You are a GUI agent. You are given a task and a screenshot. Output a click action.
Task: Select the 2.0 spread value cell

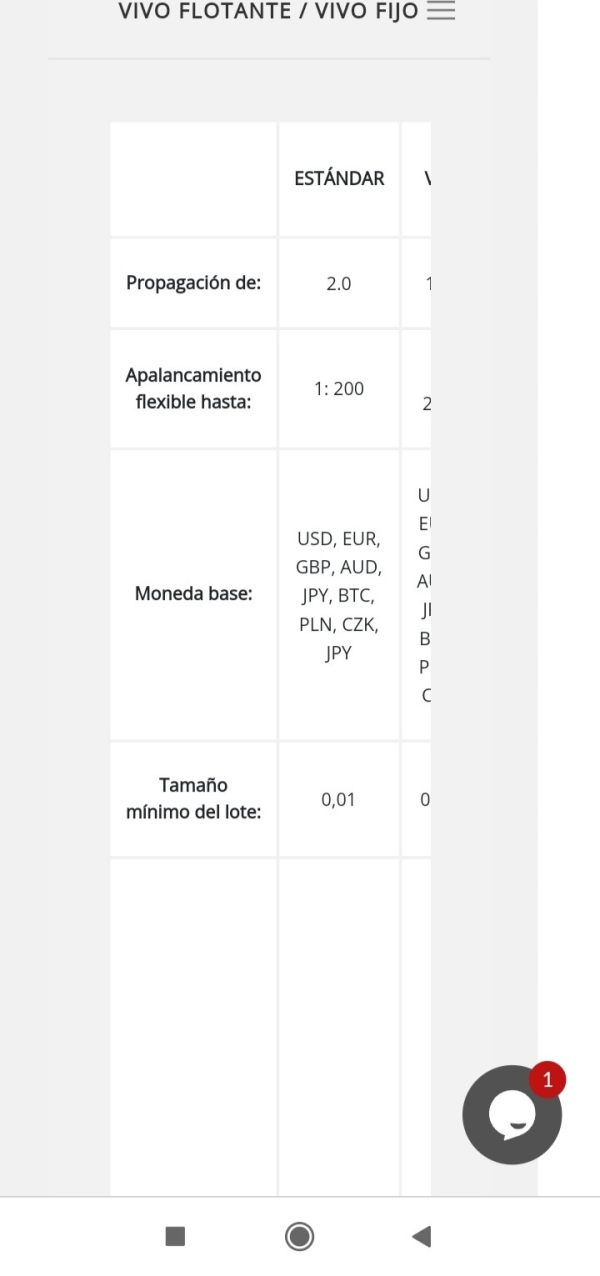(339, 283)
